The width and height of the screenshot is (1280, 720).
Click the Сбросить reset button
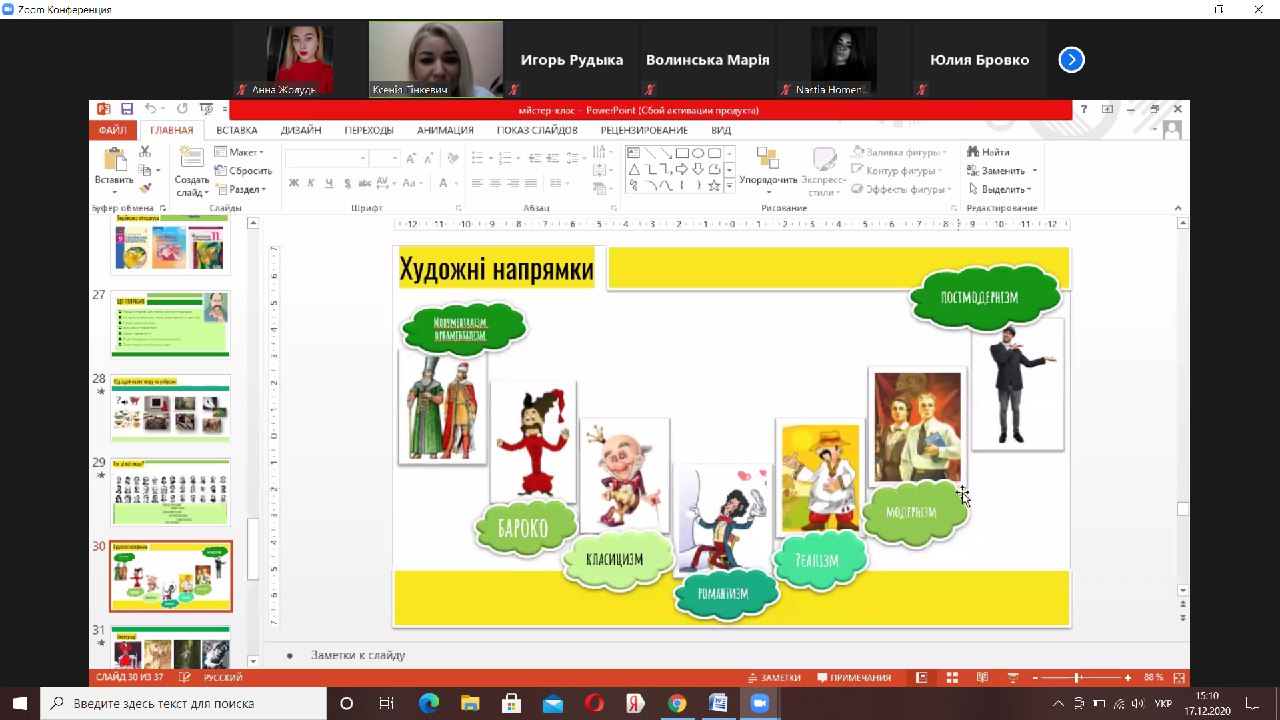pyautogui.click(x=243, y=170)
